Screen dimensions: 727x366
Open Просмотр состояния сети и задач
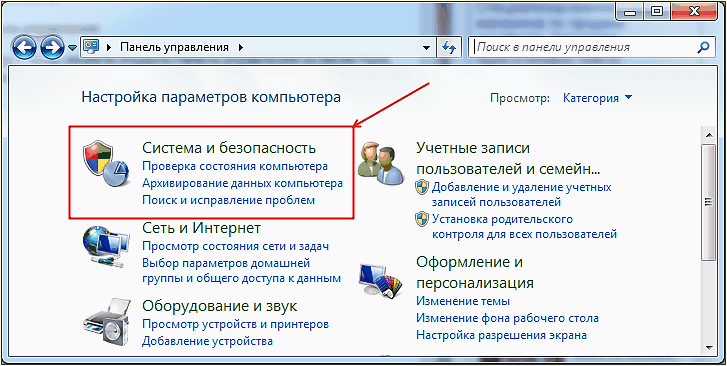pyautogui.click(x=235, y=246)
